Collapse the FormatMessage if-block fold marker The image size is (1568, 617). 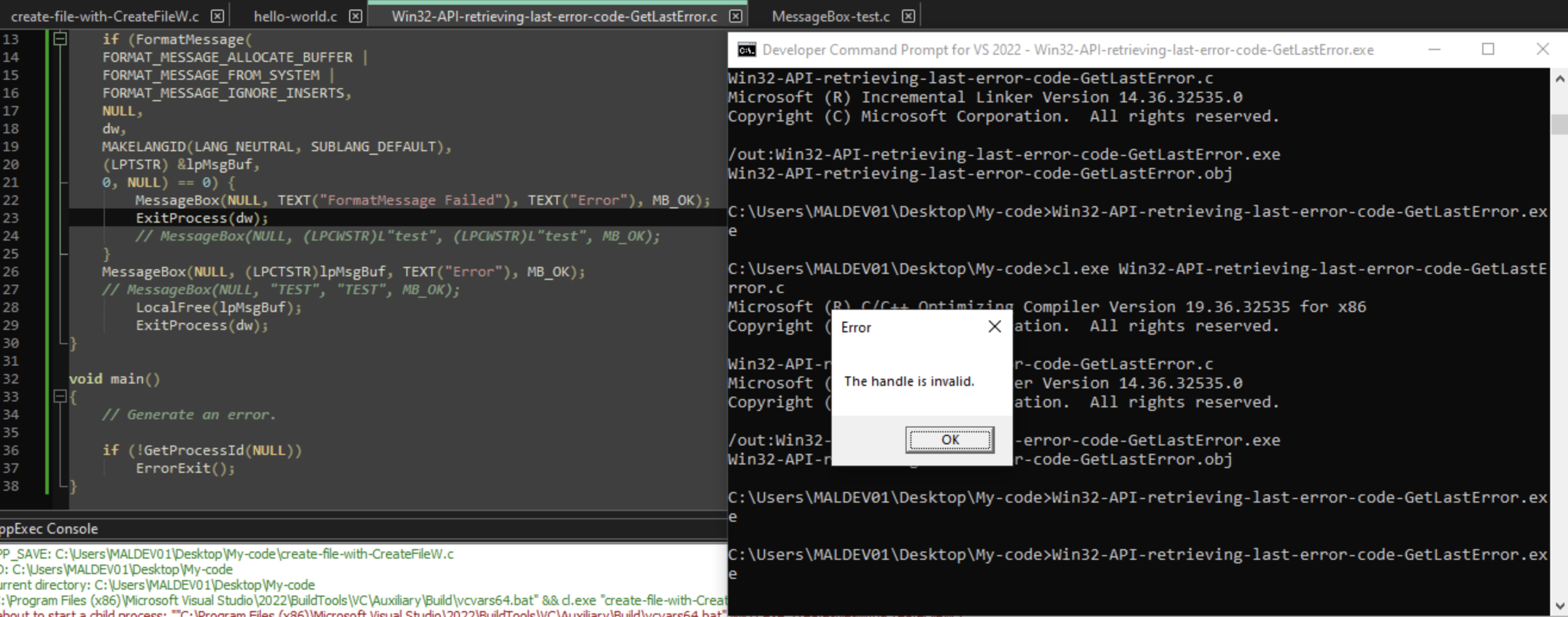pyautogui.click(x=60, y=39)
